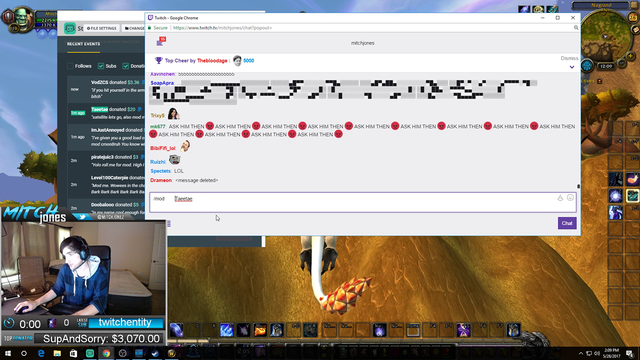Image resolution: width=640 pixels, height=360 pixels.
Task: Select the Vod2CS donation event
Action: click(106, 89)
